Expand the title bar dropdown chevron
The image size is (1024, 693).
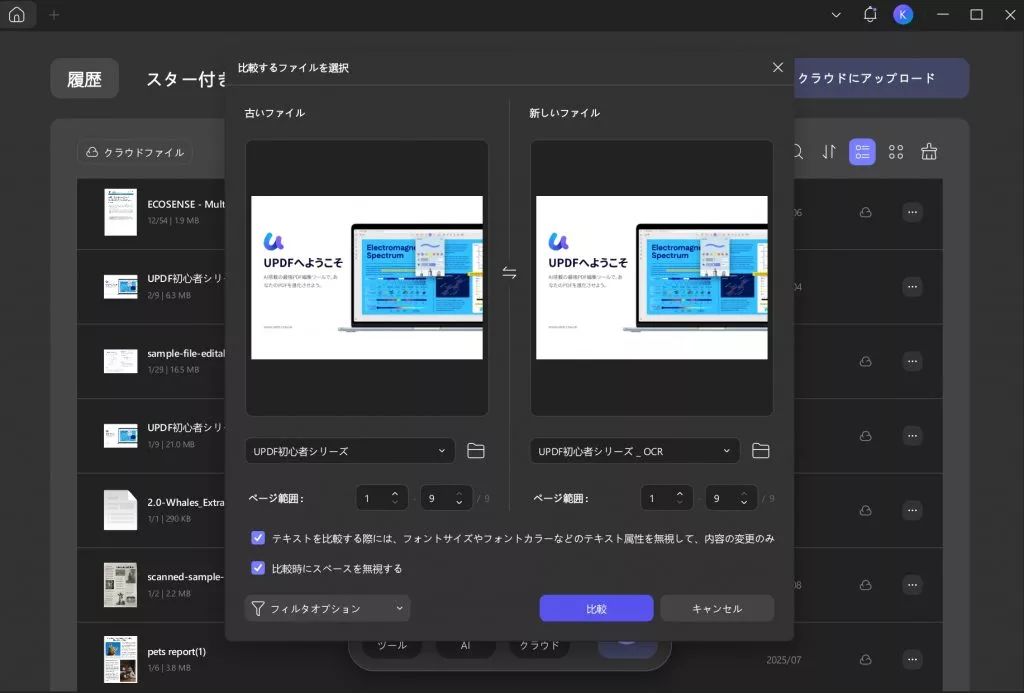point(836,14)
